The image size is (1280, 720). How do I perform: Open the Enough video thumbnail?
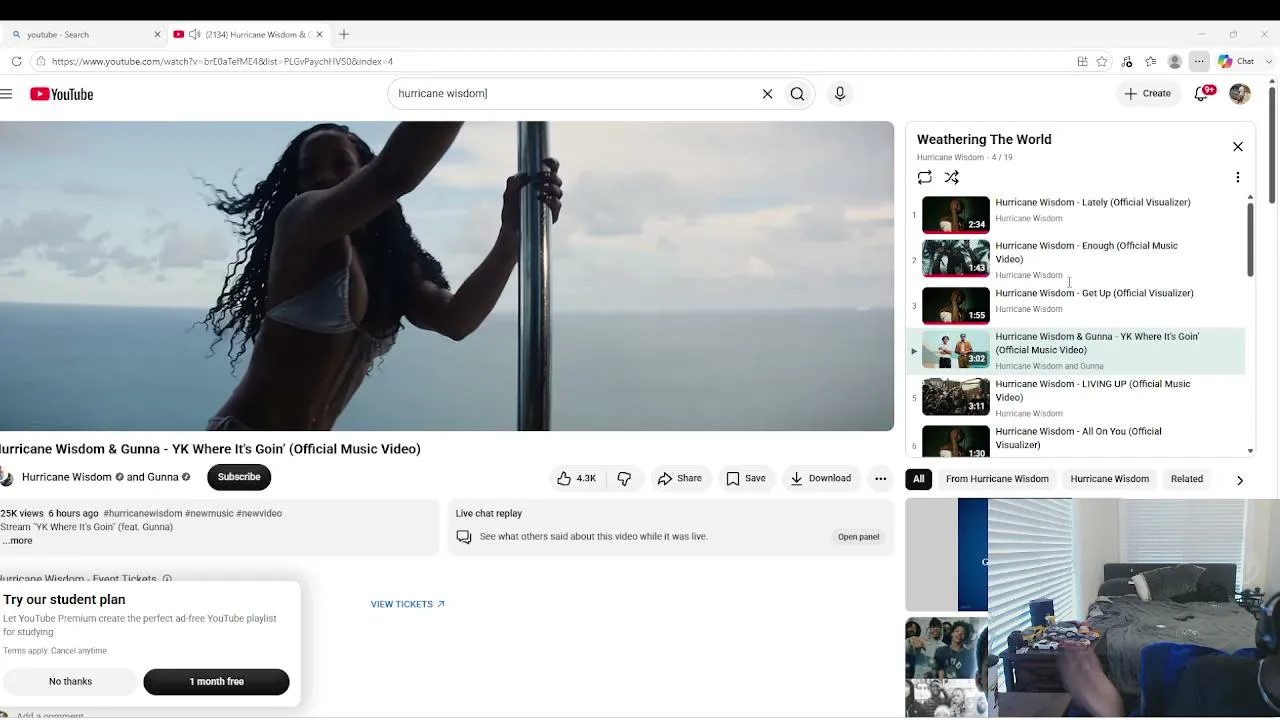coord(955,259)
